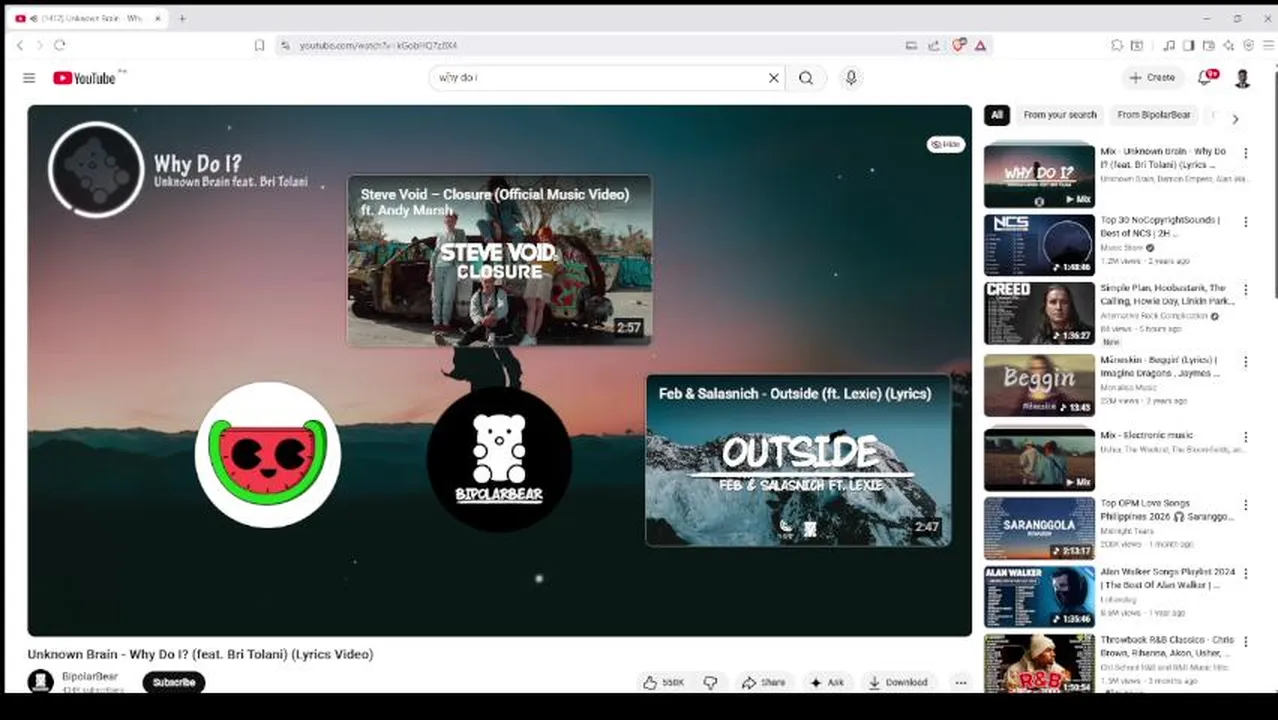
Task: Open the account avatar menu
Action: pos(1243,78)
